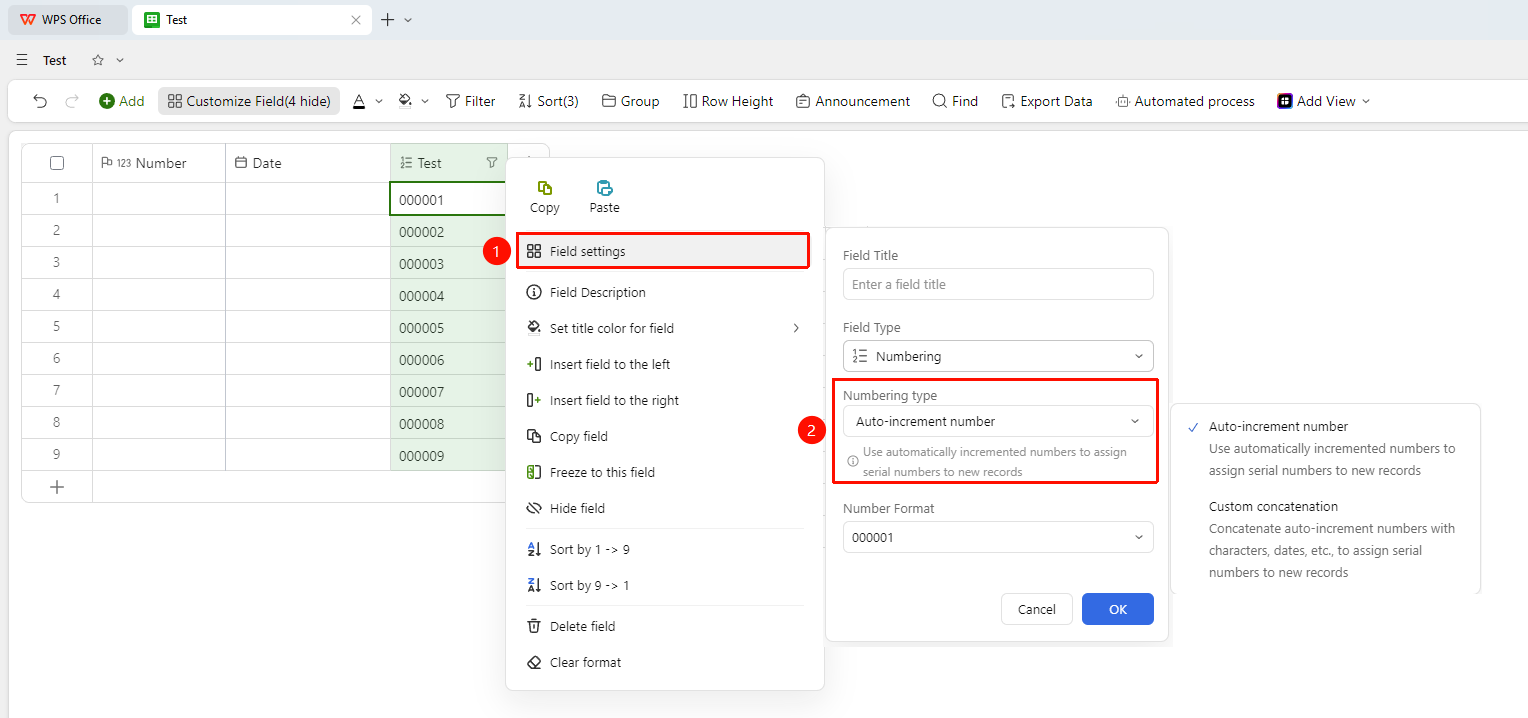1528x718 pixels.
Task: Confirm field settings with OK
Action: pyautogui.click(x=1118, y=609)
